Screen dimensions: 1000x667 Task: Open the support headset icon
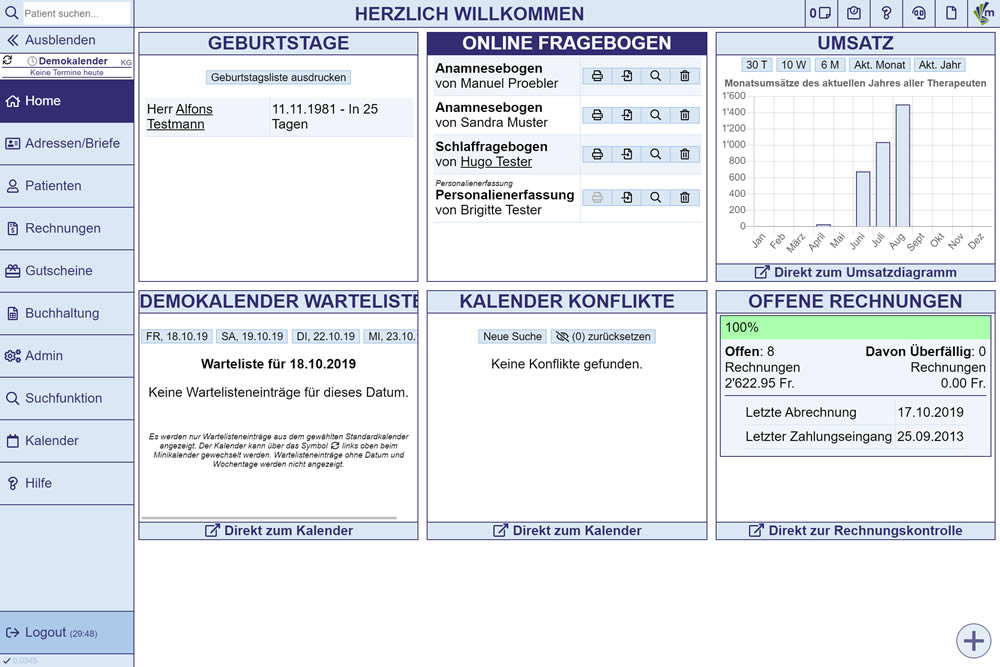[918, 13]
